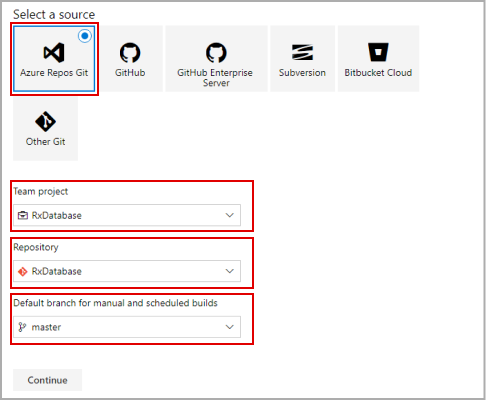The height and width of the screenshot is (400, 486).
Task: Open the Repository dropdown chevron
Action: click(230, 271)
